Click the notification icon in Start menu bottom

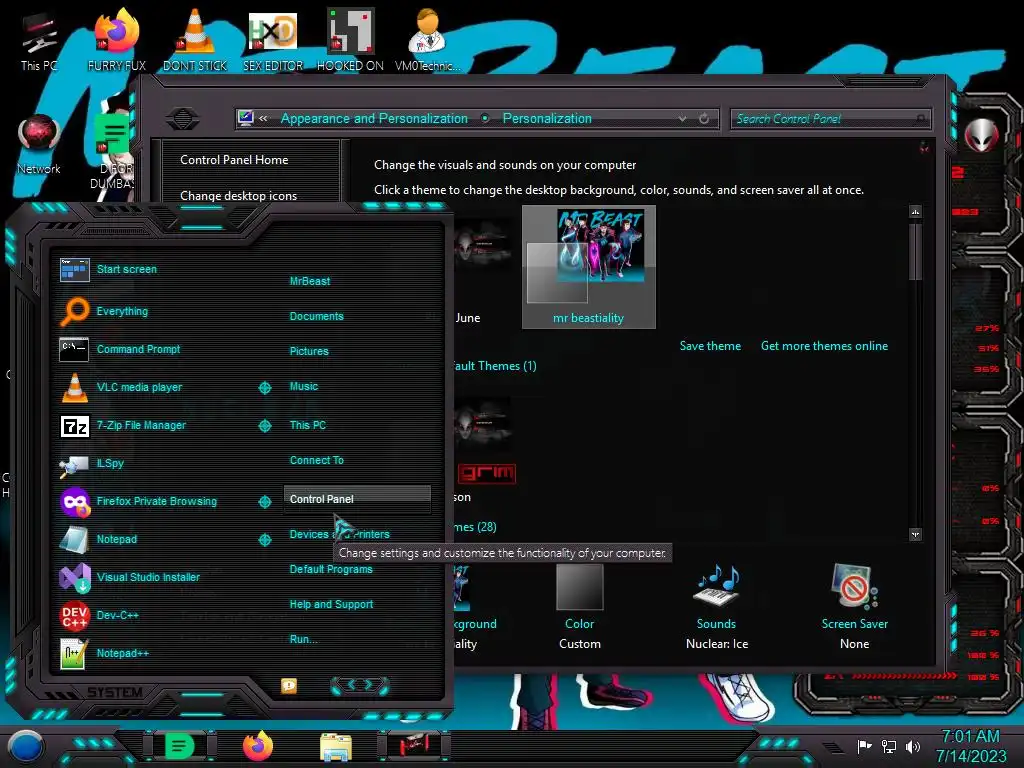[289, 685]
